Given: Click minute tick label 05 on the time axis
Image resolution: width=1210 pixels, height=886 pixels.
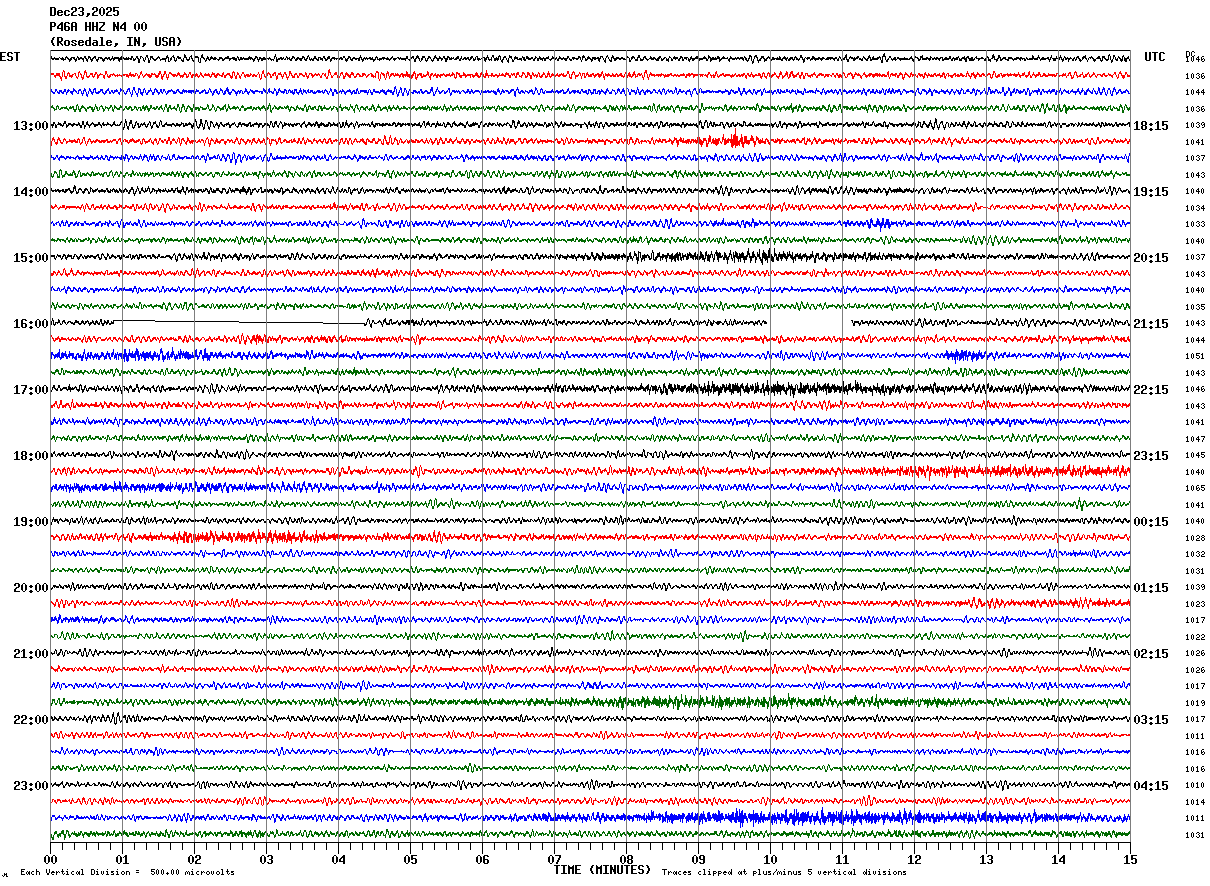Looking at the screenshot, I should [x=410, y=859].
